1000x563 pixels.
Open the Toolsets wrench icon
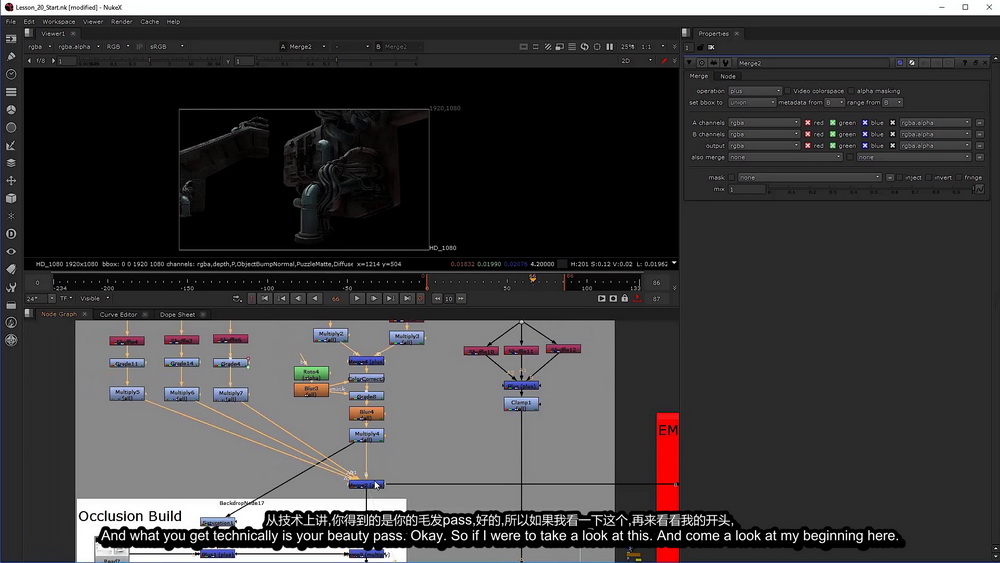click(11, 287)
